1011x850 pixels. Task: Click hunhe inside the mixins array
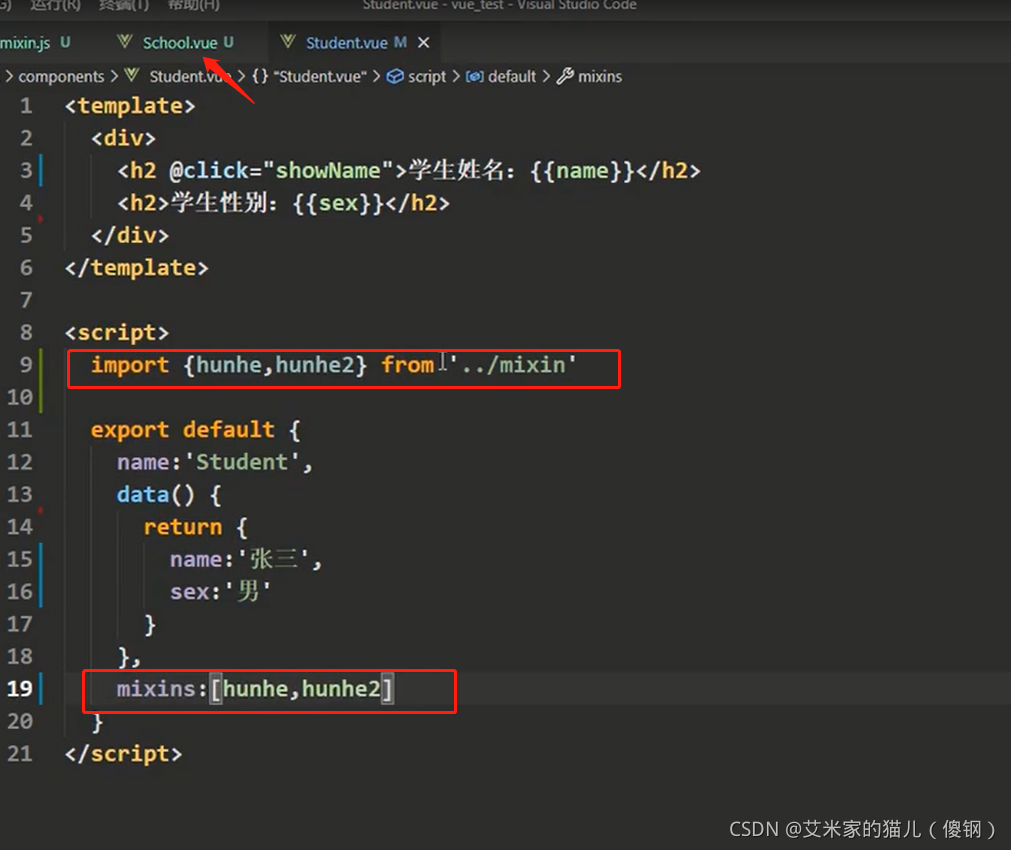click(x=255, y=689)
